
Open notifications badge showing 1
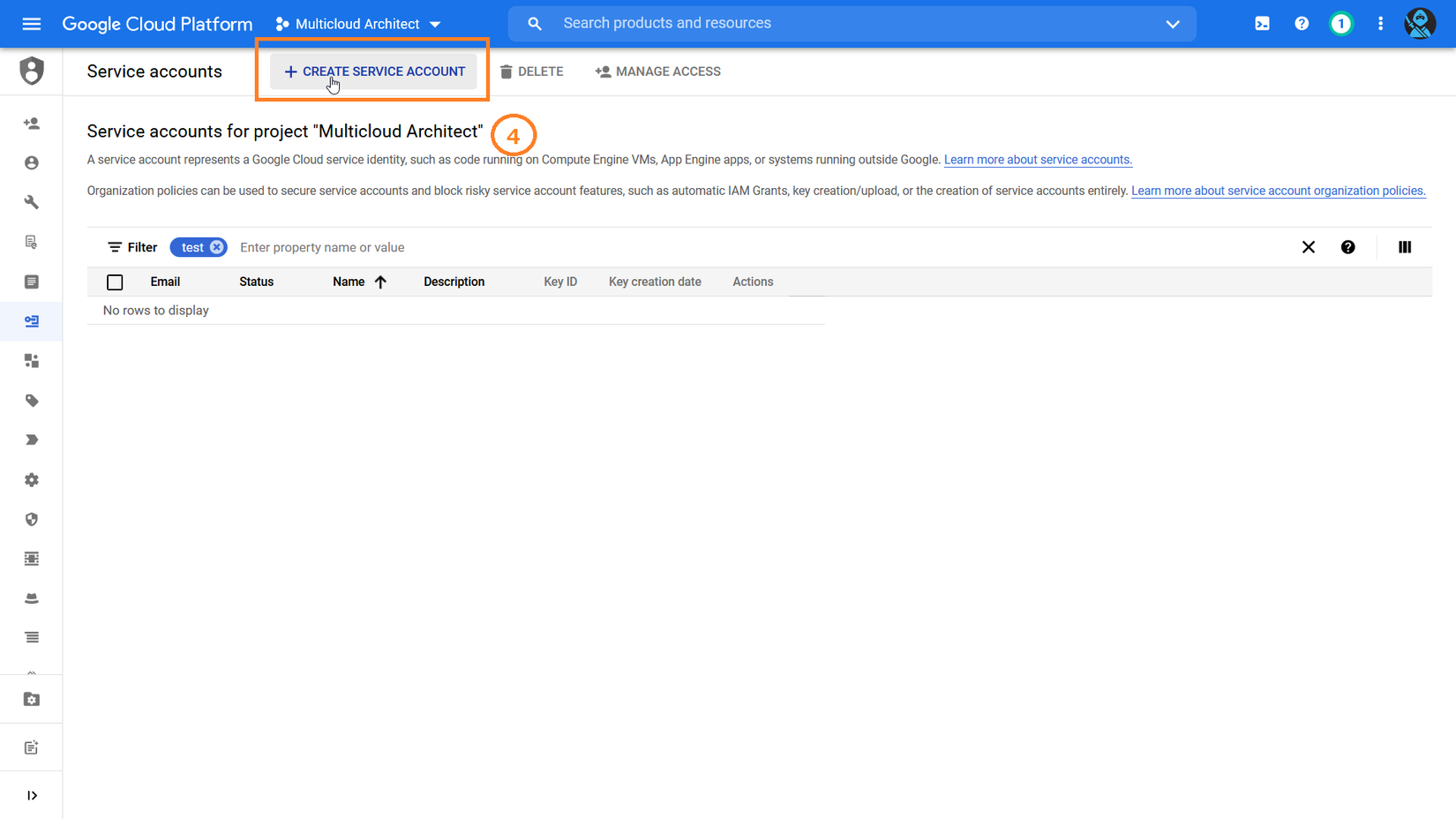click(x=1341, y=24)
